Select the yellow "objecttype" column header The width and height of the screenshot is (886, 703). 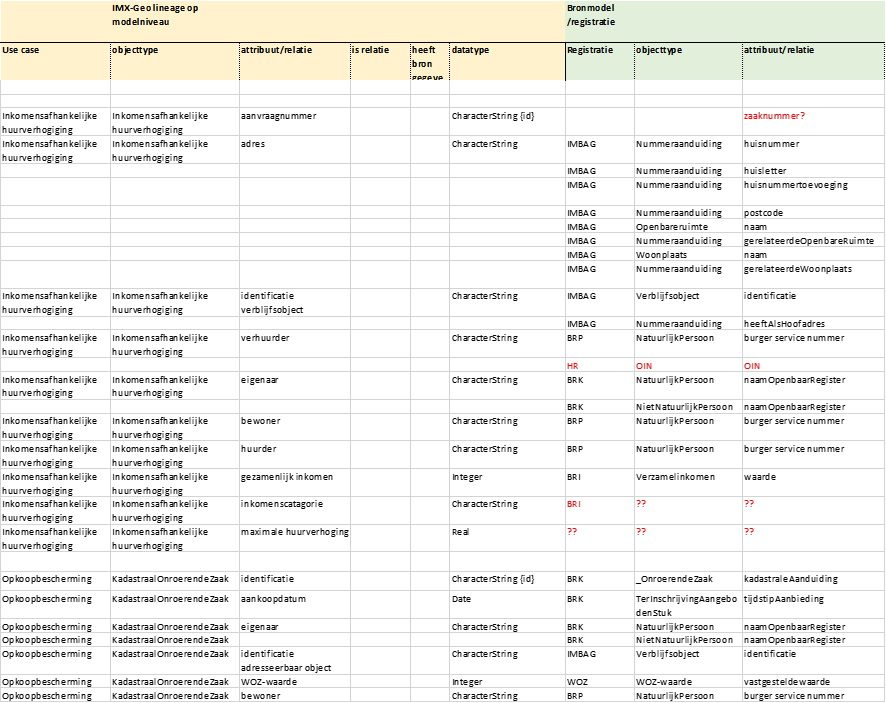coord(136,50)
